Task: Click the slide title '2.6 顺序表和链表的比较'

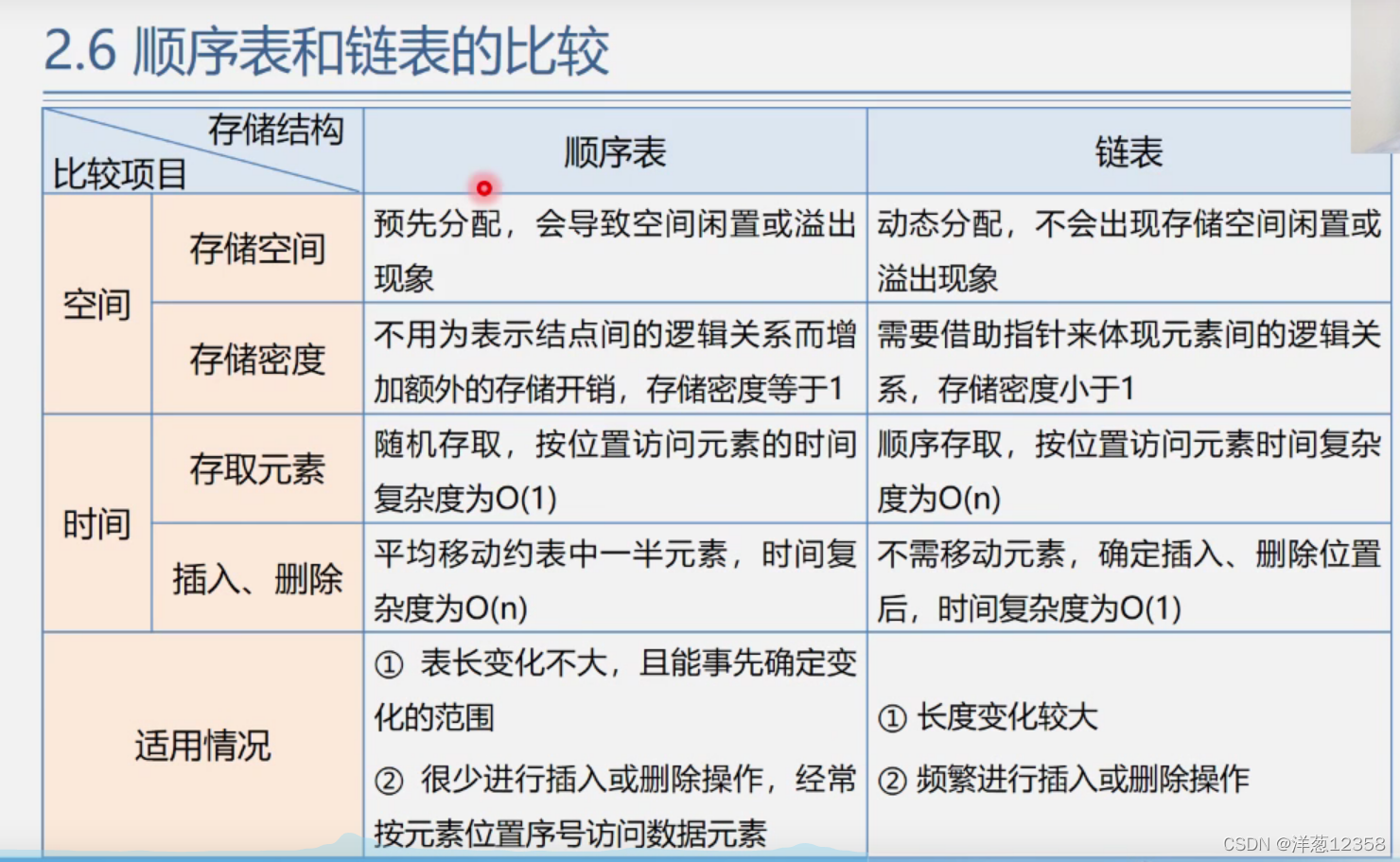Action: (326, 51)
